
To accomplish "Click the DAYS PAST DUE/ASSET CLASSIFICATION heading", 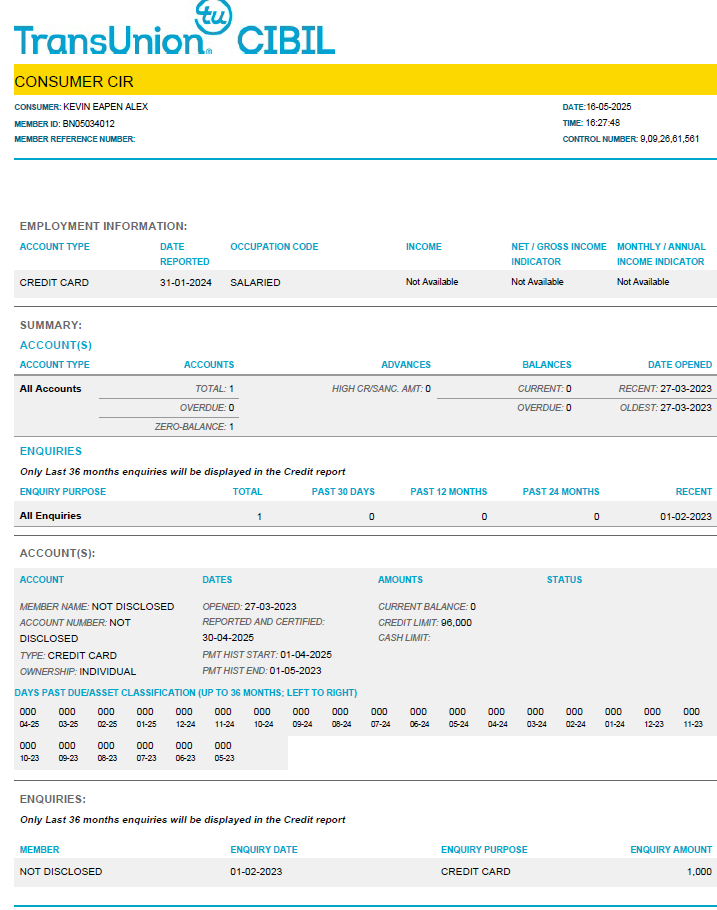I will (186, 693).
